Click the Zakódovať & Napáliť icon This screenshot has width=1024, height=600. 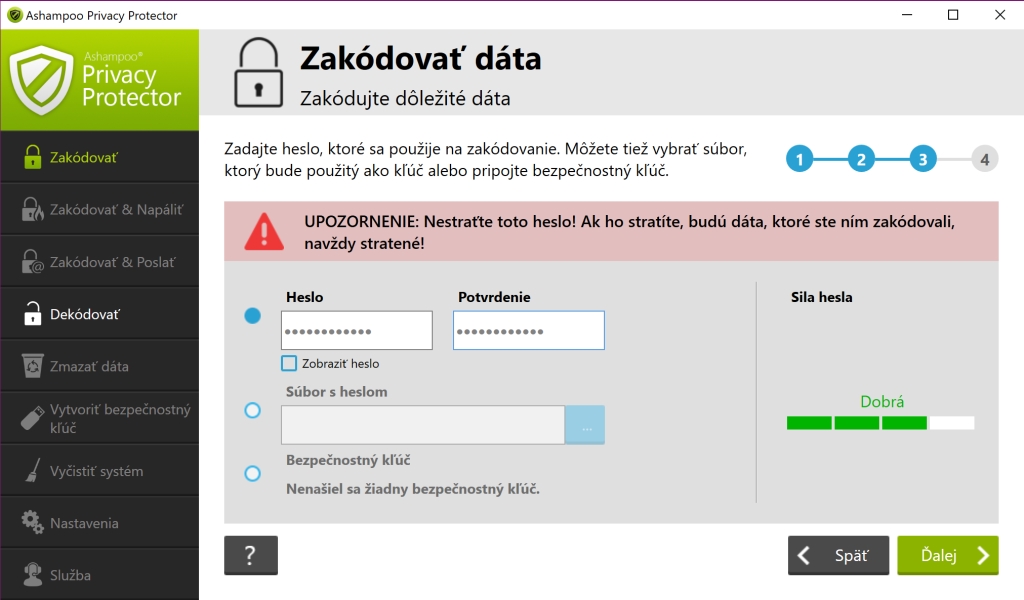[x=32, y=210]
